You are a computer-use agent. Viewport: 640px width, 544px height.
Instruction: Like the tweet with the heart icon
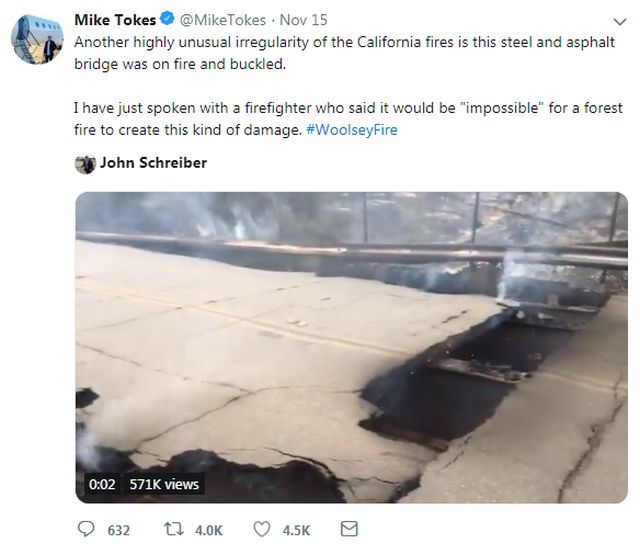pos(263,529)
